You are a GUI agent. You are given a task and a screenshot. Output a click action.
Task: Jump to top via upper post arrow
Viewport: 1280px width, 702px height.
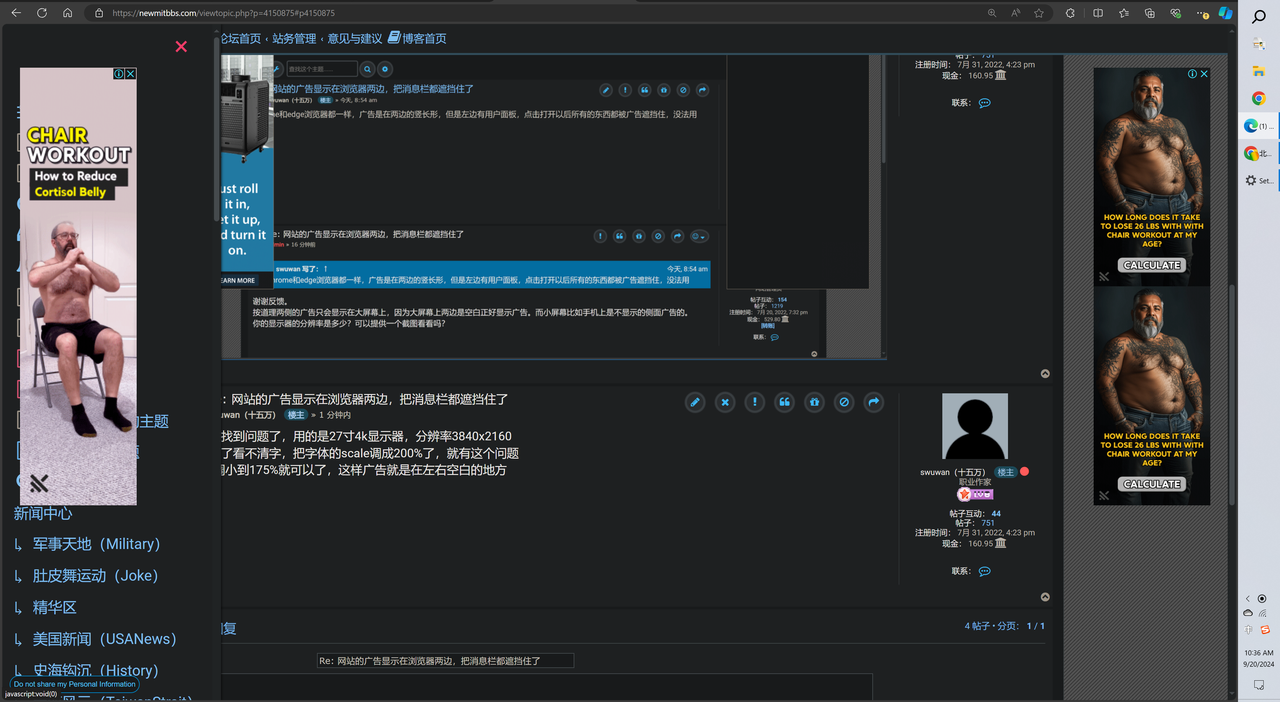[1045, 374]
